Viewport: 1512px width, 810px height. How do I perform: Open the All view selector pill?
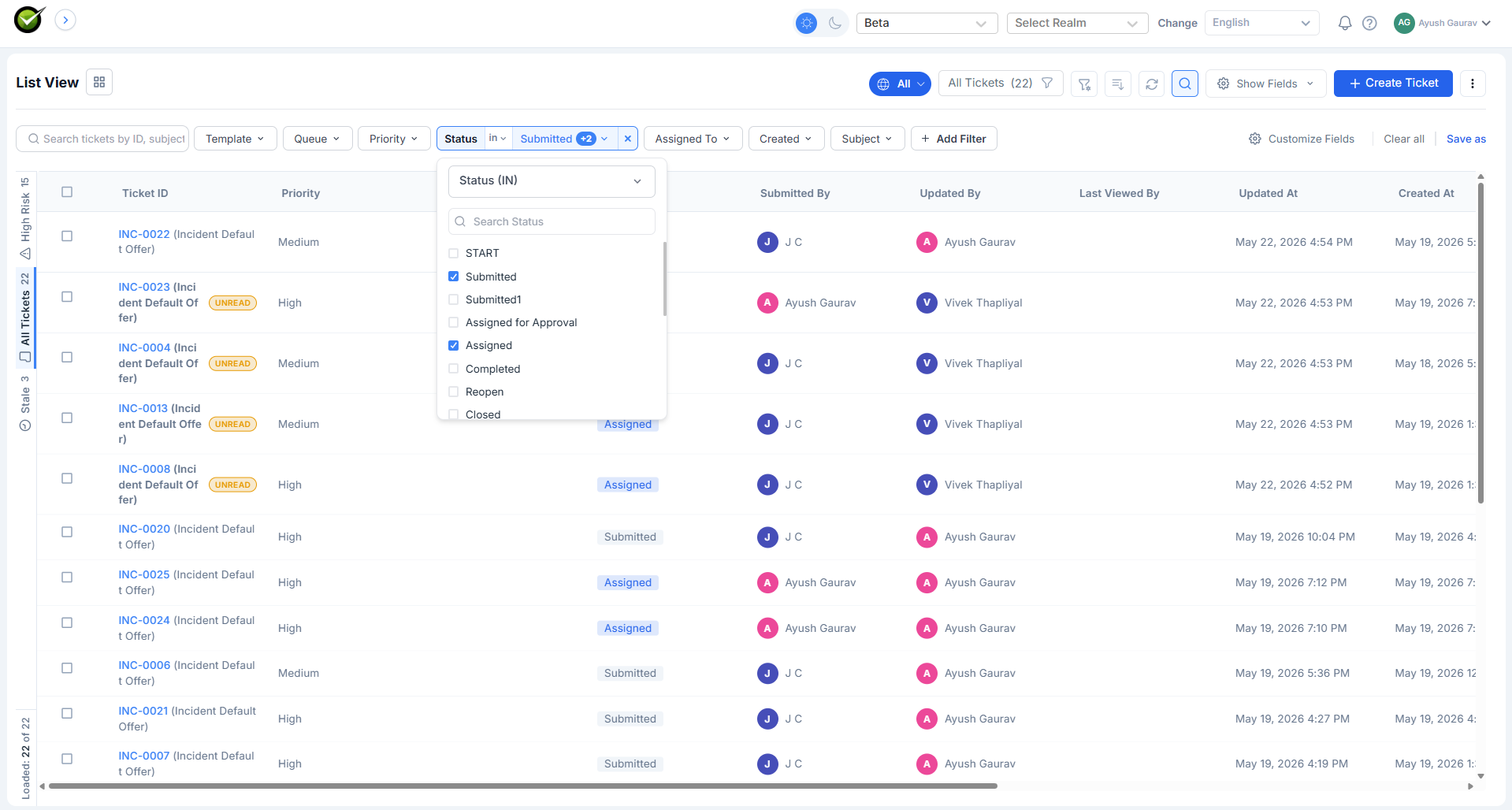tap(900, 84)
